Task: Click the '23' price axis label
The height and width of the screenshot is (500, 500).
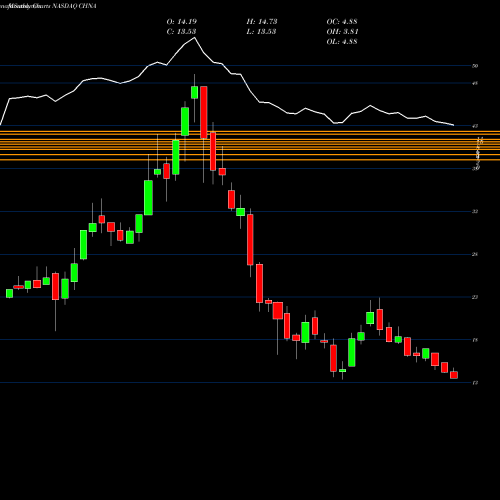Action: click(475, 297)
